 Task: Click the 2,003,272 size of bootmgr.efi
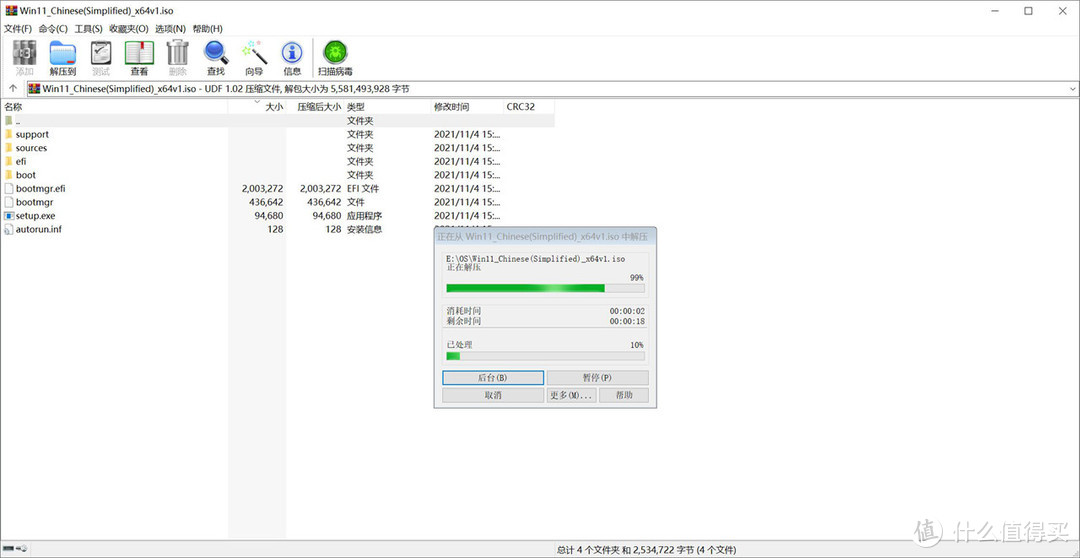(262, 188)
